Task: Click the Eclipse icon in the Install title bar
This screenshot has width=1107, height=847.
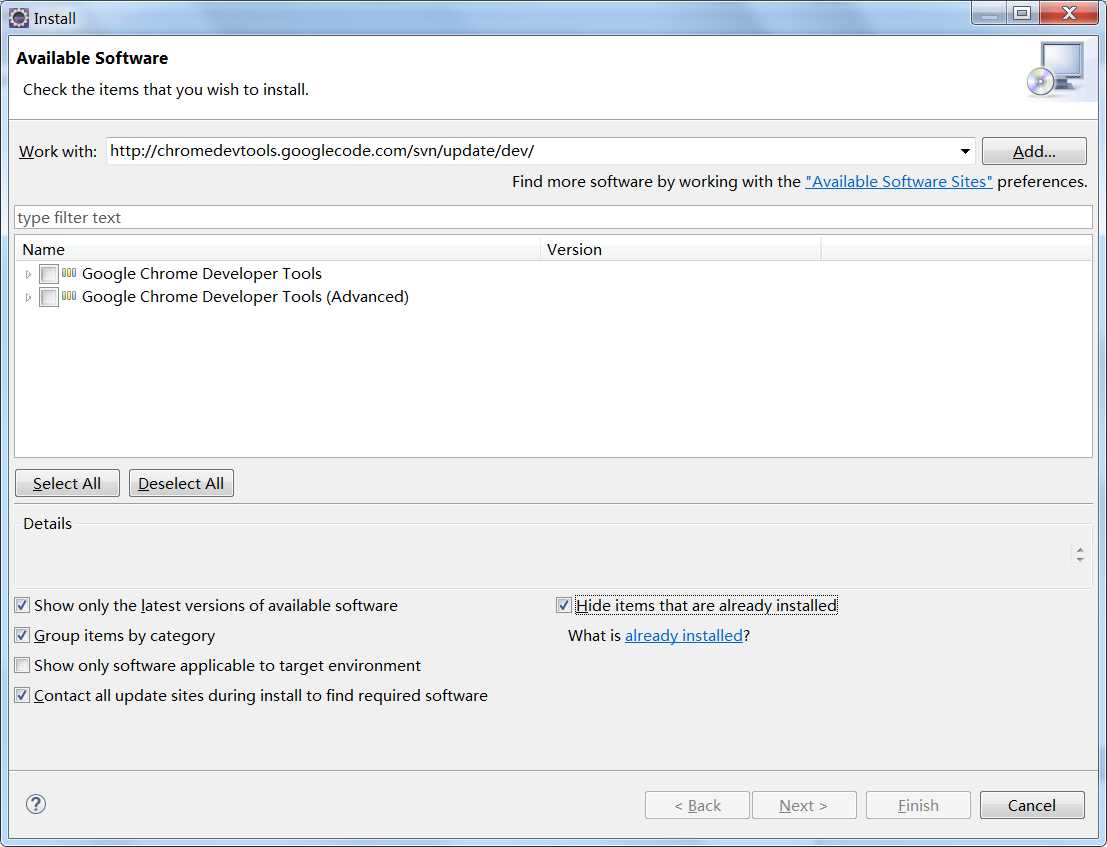Action: [x=19, y=18]
